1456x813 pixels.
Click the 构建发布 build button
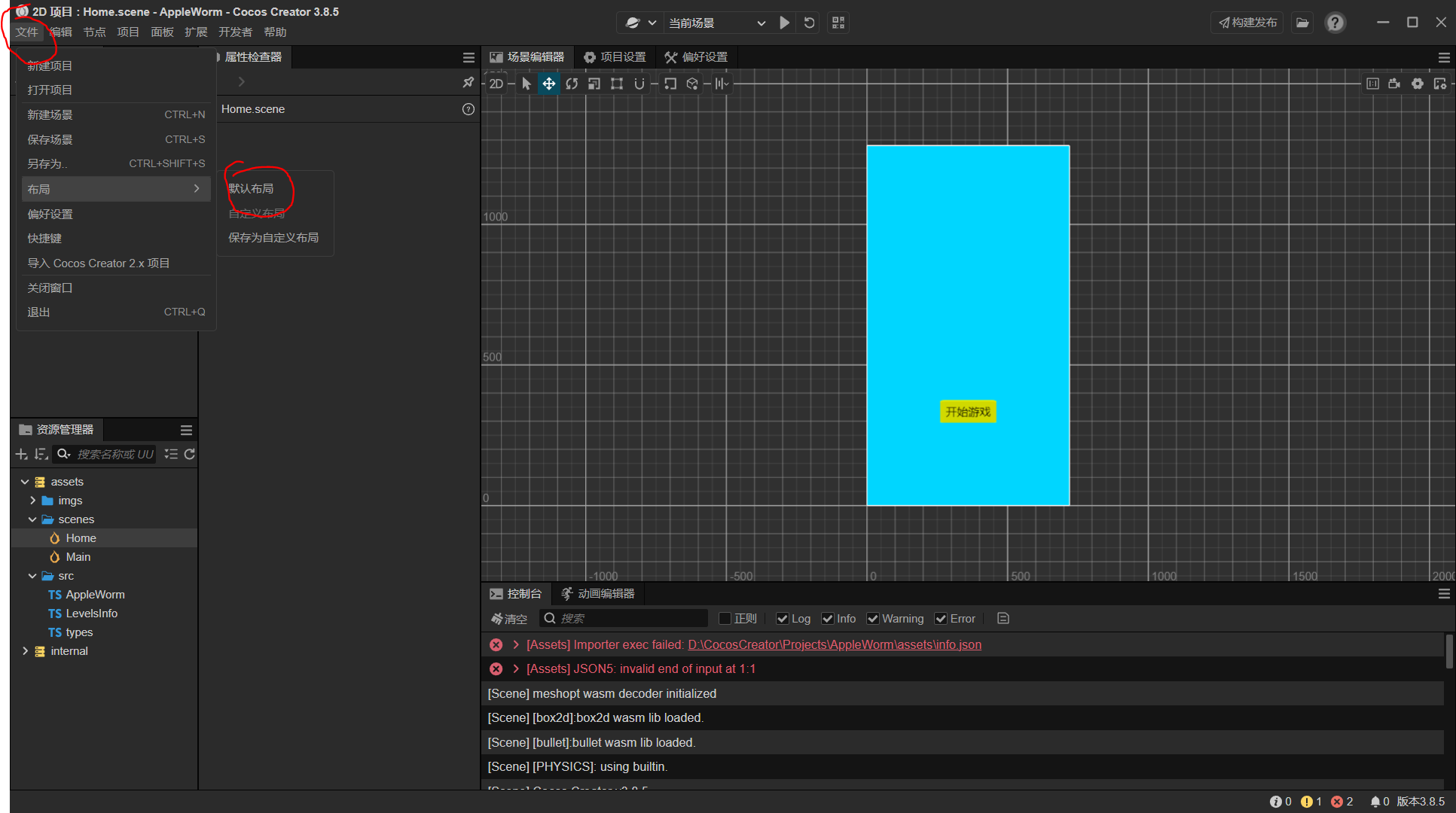point(1248,23)
